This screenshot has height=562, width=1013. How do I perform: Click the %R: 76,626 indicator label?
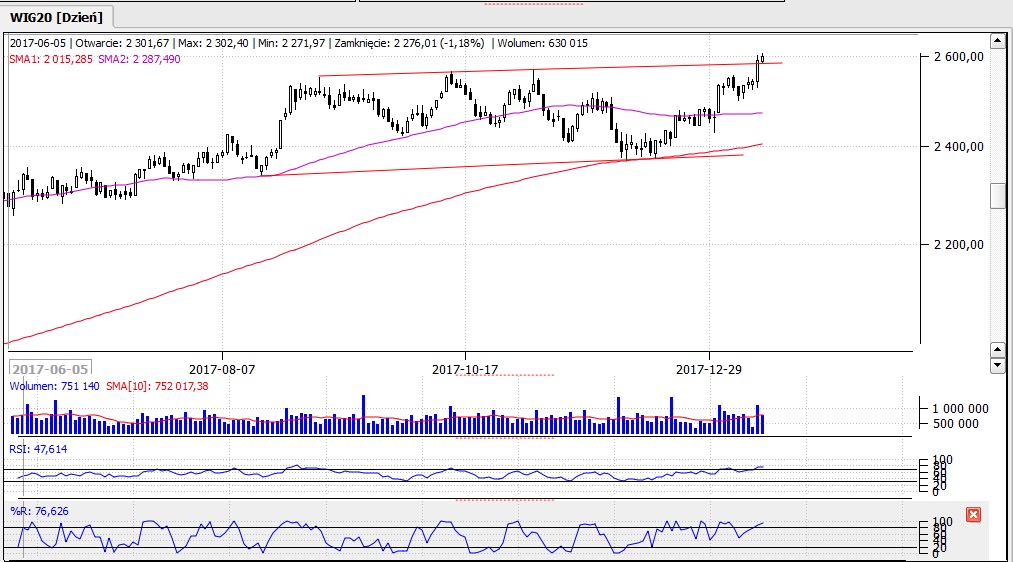(39, 511)
